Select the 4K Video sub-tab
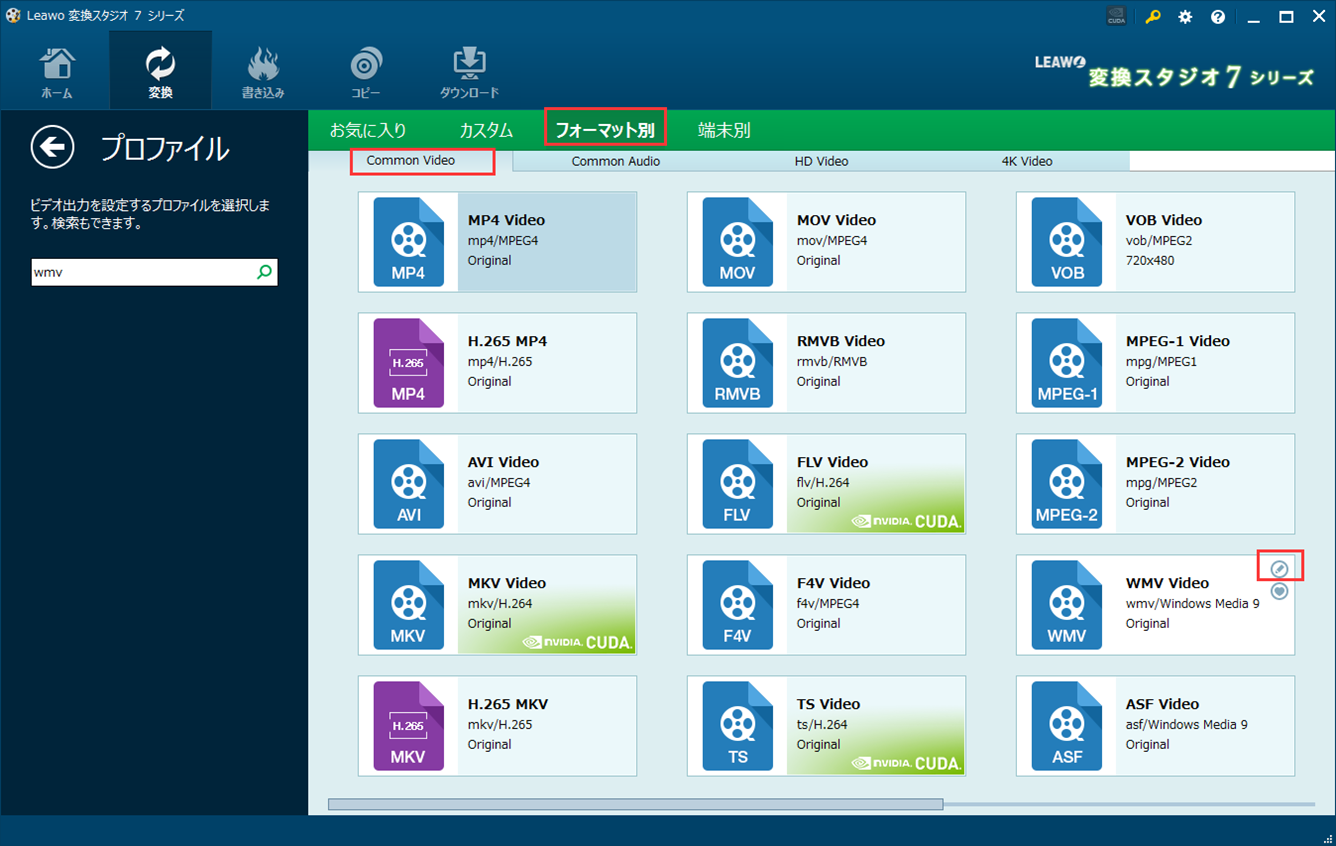1336x846 pixels. pyautogui.click(x=1026, y=161)
